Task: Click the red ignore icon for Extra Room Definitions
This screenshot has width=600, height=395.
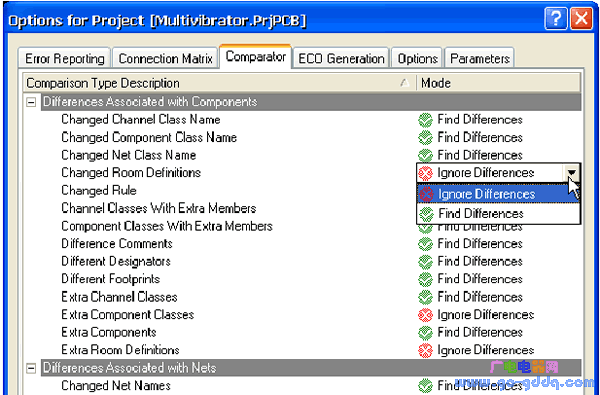Action: tap(425, 350)
